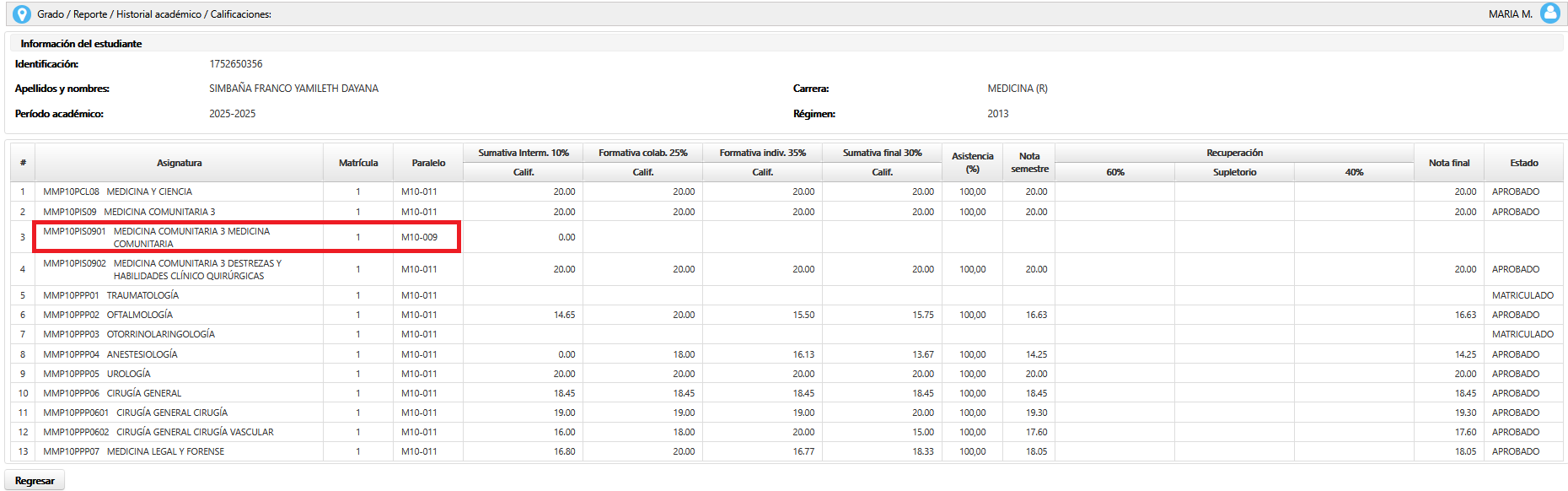1568x491 pixels.
Task: Click the M10-009 paralelo cell
Action: pyautogui.click(x=419, y=237)
